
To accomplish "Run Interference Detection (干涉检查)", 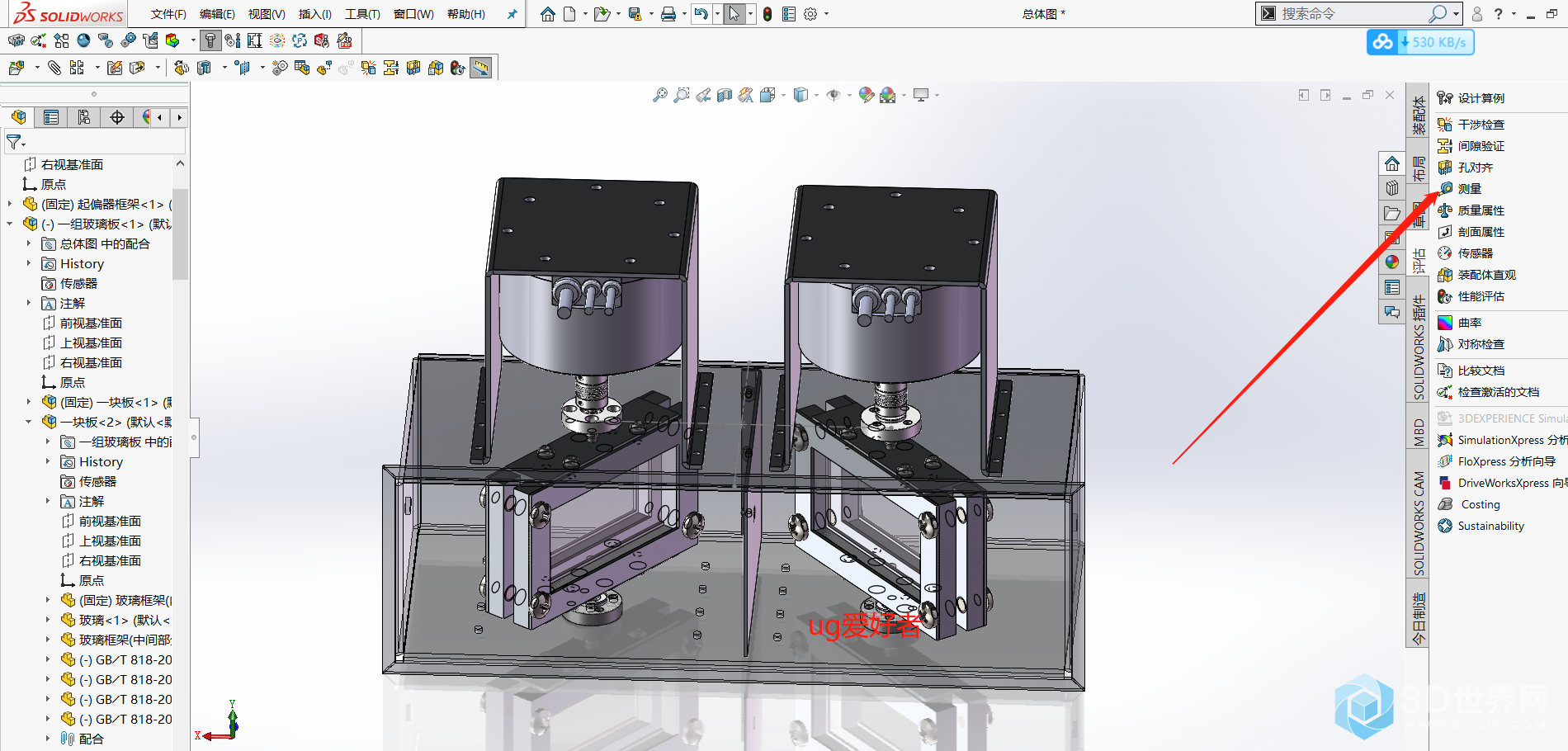I will pyautogui.click(x=1471, y=125).
